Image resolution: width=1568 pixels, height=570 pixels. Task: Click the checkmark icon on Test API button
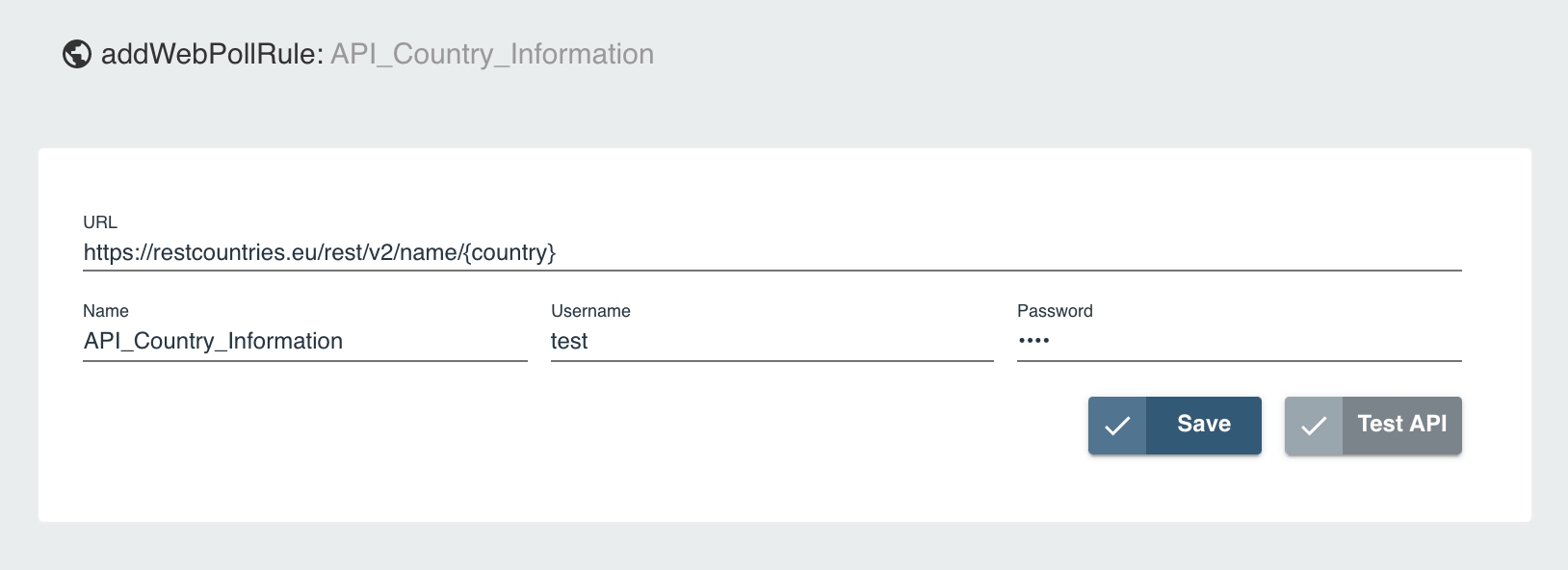click(1314, 426)
